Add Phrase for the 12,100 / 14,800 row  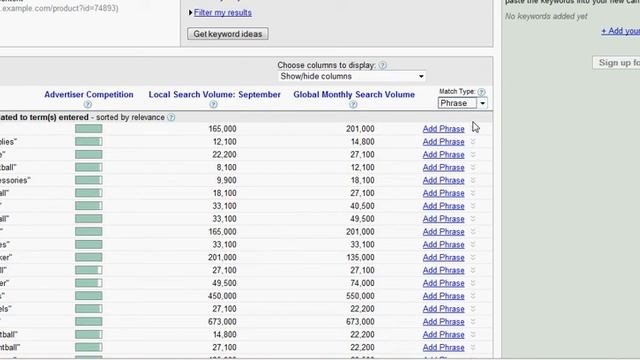pos(444,142)
